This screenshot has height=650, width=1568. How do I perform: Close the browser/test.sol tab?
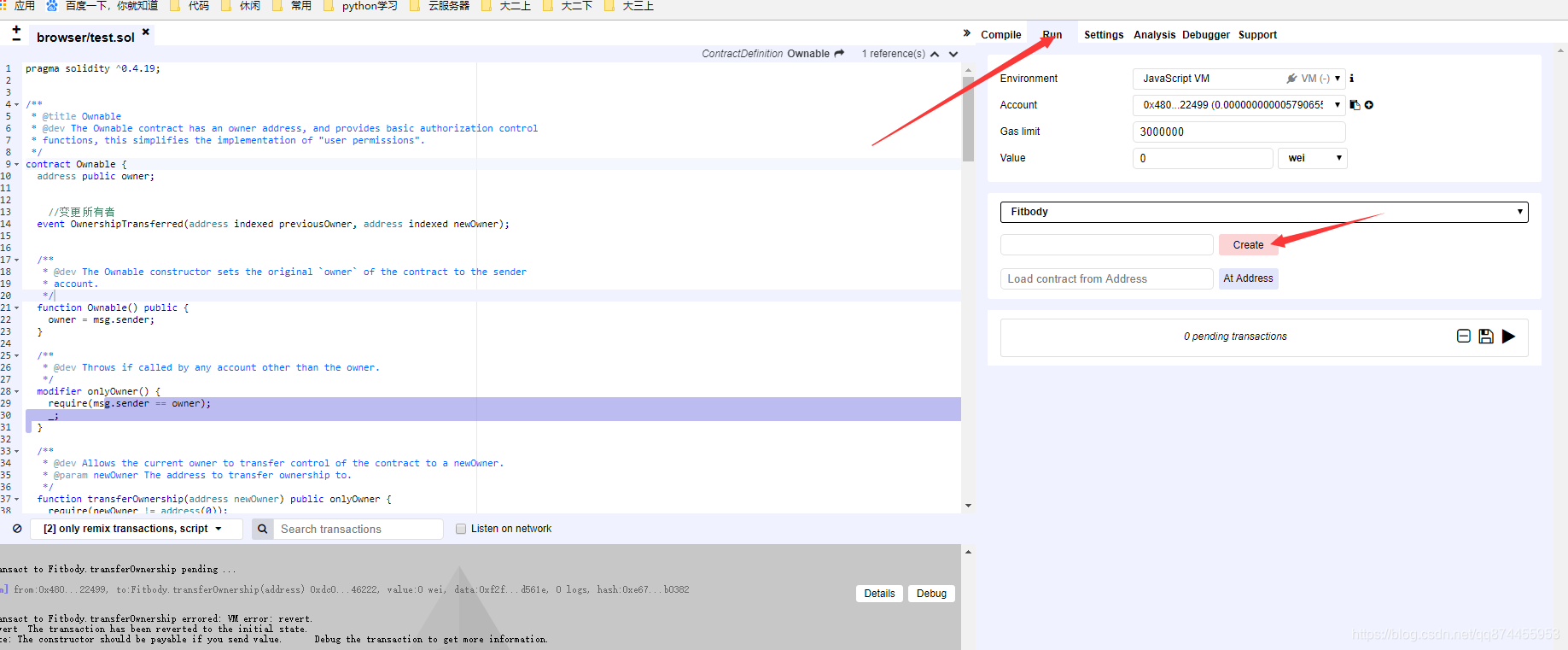[x=146, y=32]
